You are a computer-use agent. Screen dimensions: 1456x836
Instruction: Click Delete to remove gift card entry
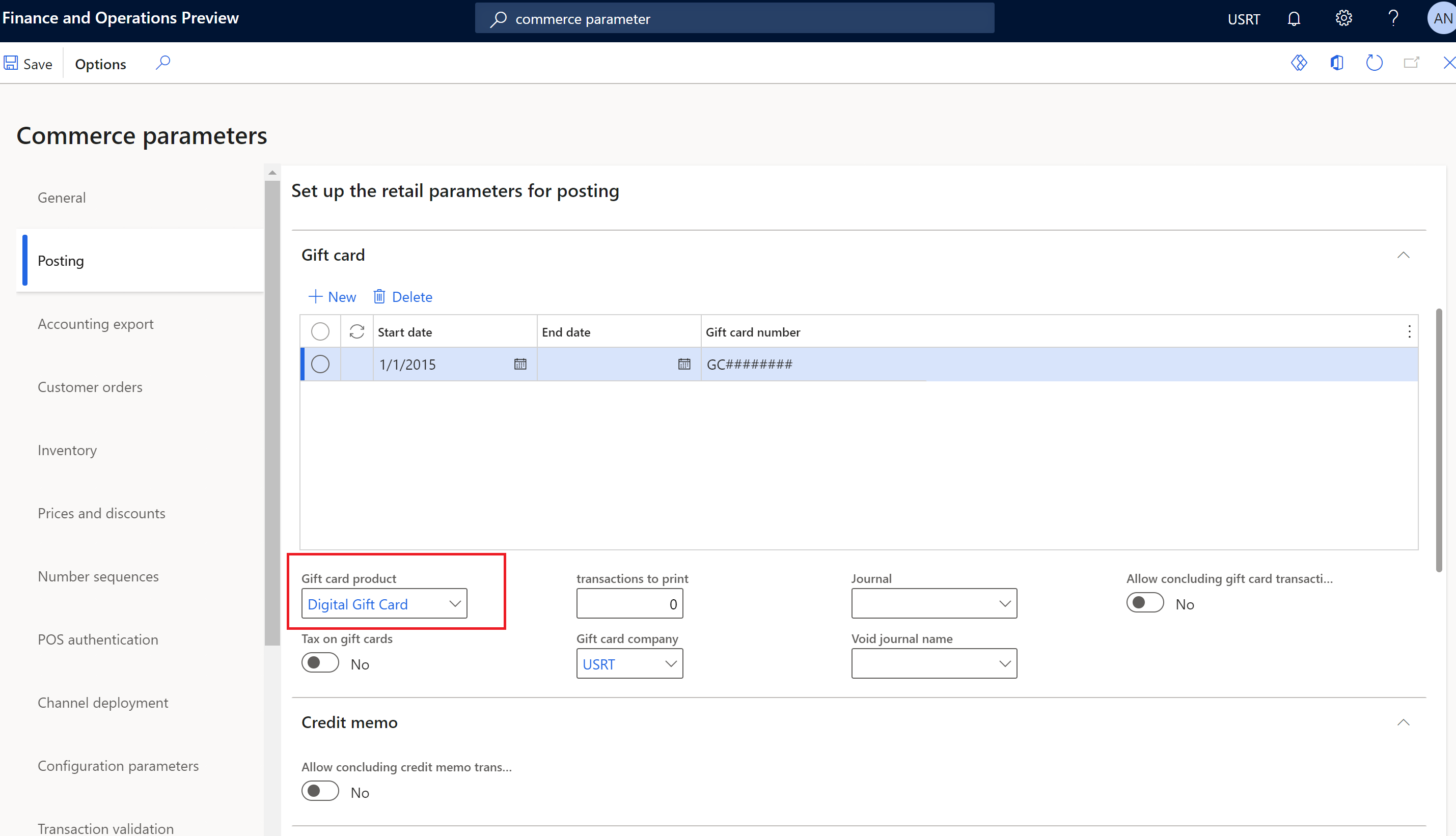pyautogui.click(x=402, y=296)
